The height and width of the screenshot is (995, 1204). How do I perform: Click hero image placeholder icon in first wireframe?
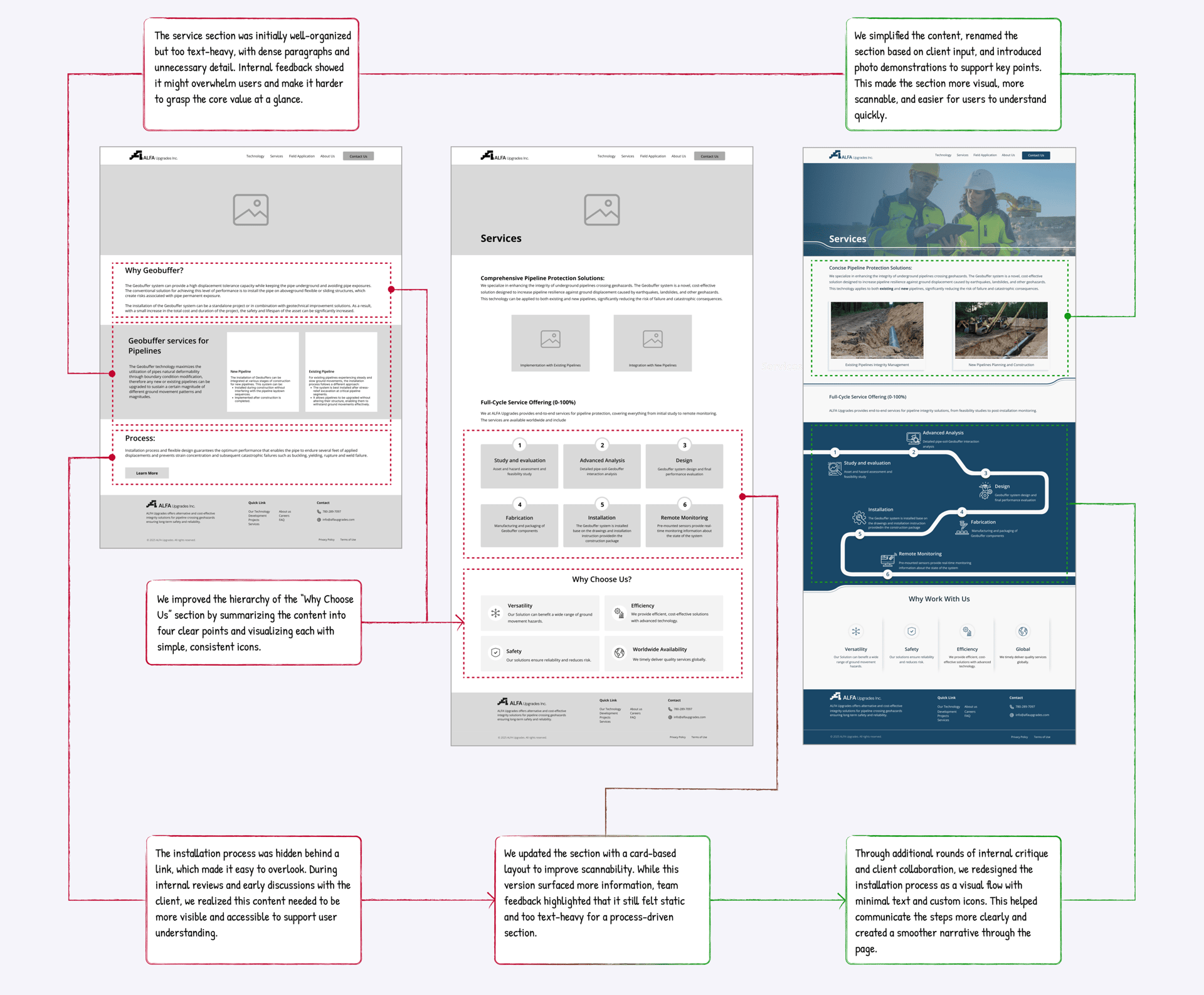coord(251,209)
